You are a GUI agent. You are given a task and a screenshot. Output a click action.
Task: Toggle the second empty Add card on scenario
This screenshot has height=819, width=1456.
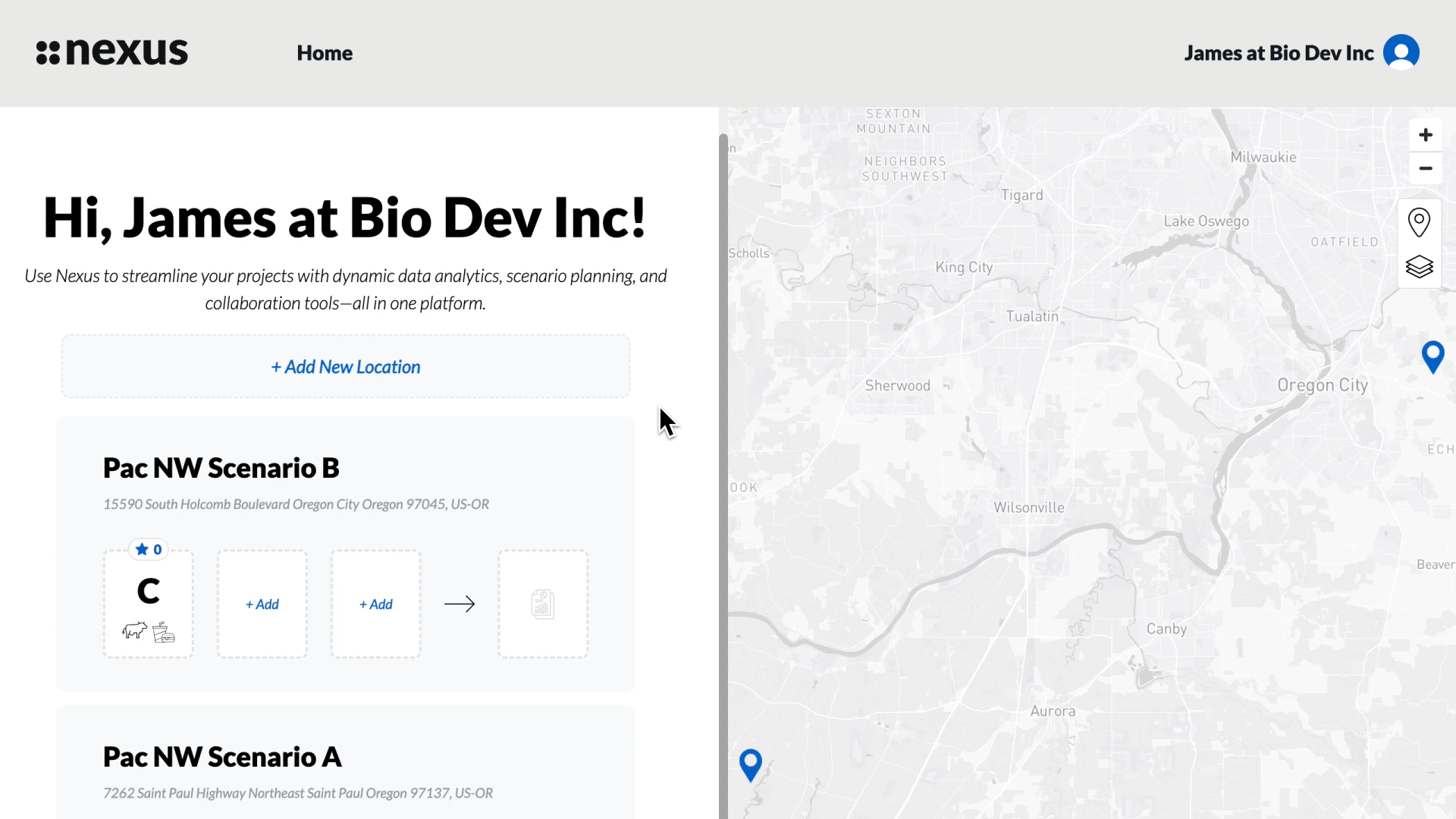(376, 604)
